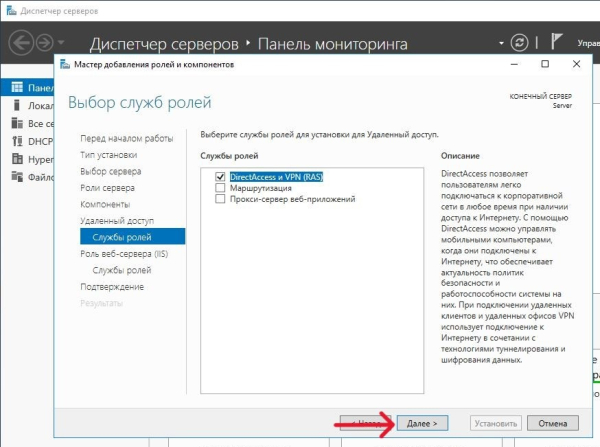Select Прокси-сервер веб-приложений label
The height and width of the screenshot is (447, 600).
click(x=292, y=199)
